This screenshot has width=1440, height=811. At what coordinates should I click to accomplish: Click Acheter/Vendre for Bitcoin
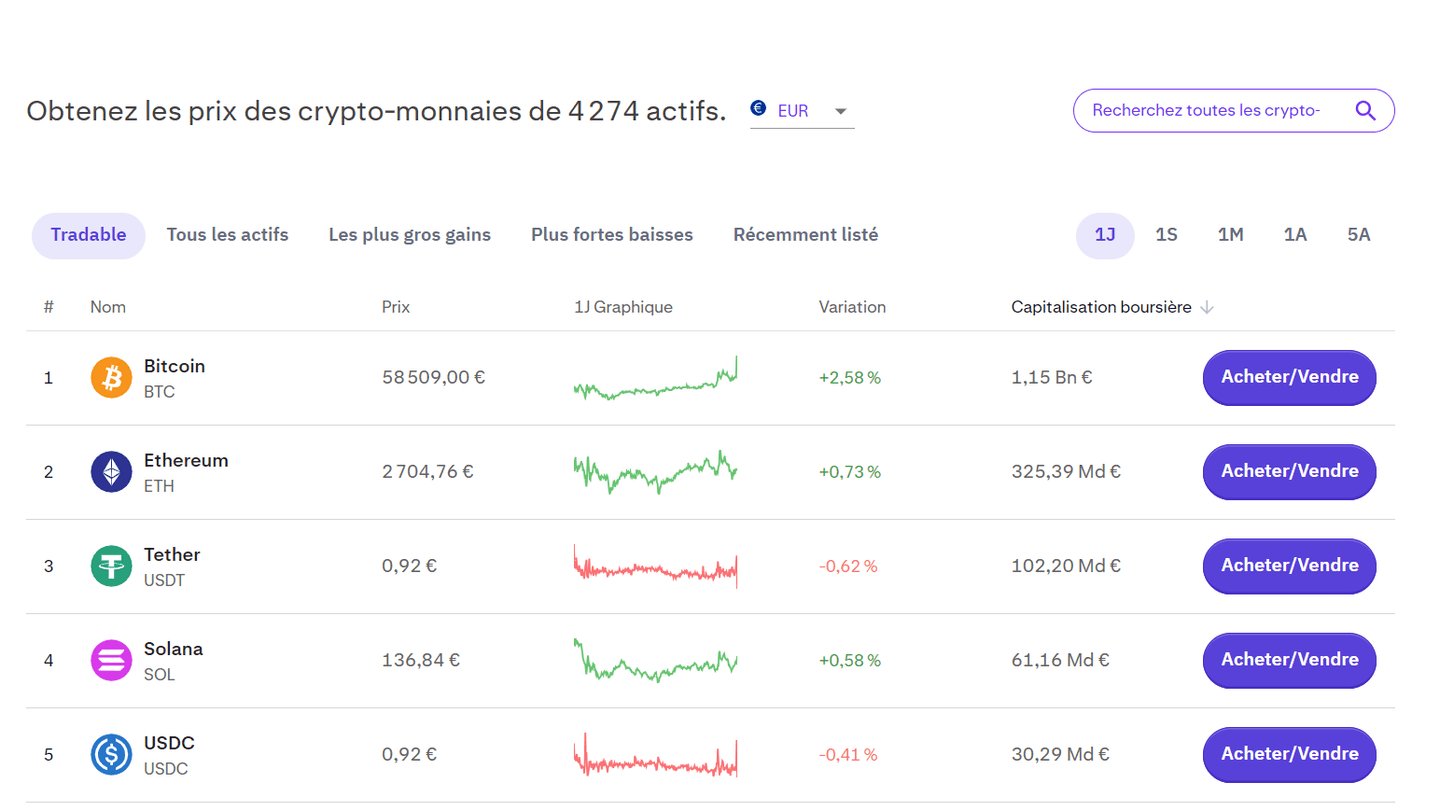[x=1289, y=378]
